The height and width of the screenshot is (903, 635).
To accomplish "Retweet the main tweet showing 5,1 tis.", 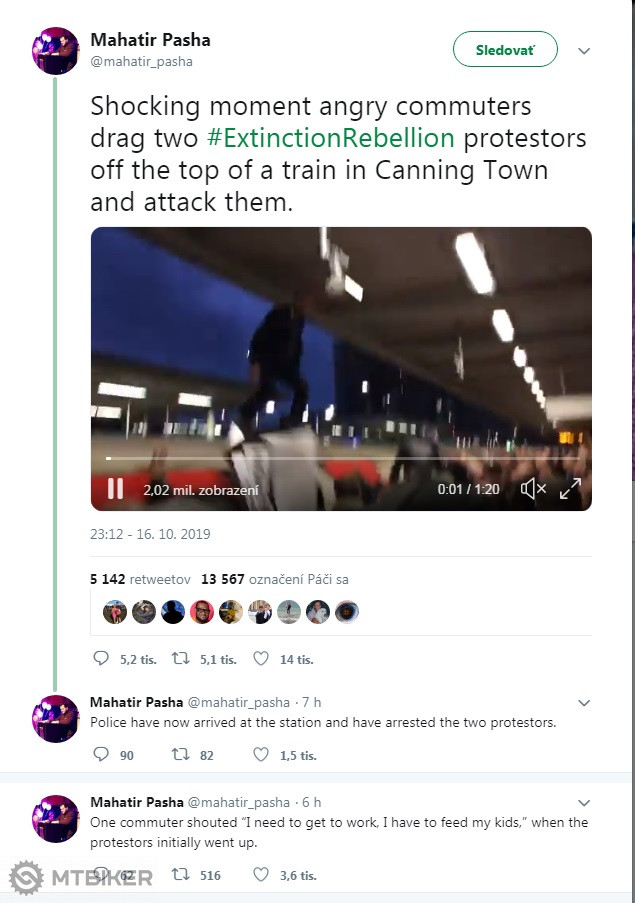I will [x=181, y=658].
